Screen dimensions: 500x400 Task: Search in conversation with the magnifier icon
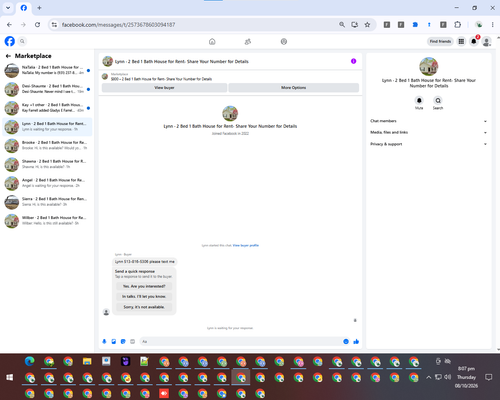pos(438,100)
